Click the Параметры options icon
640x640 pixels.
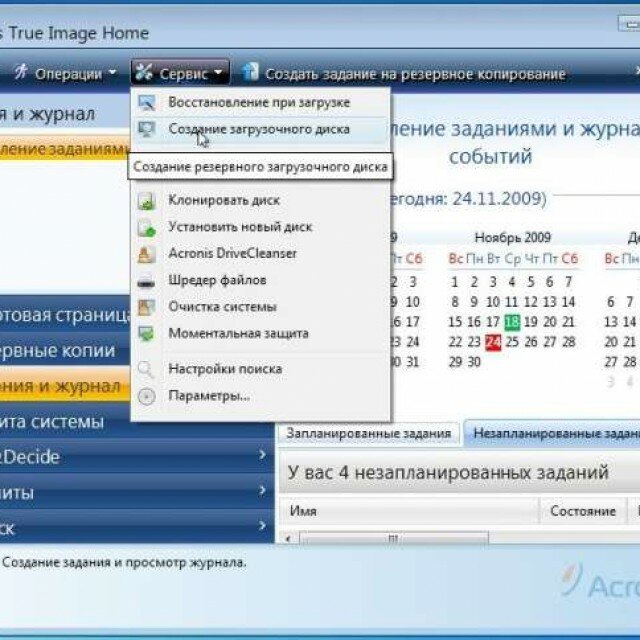point(147,396)
